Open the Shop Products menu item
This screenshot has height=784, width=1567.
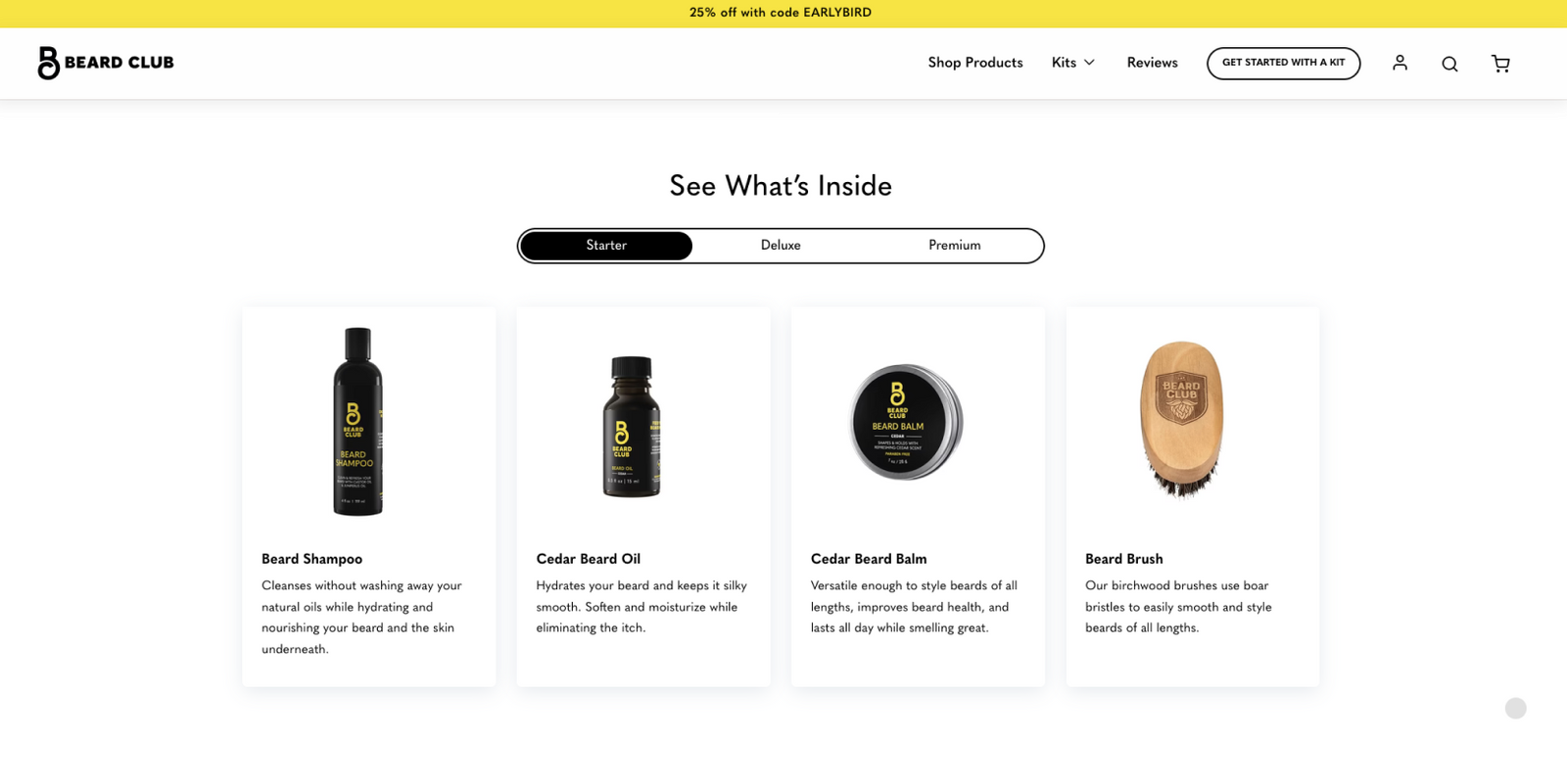point(975,63)
